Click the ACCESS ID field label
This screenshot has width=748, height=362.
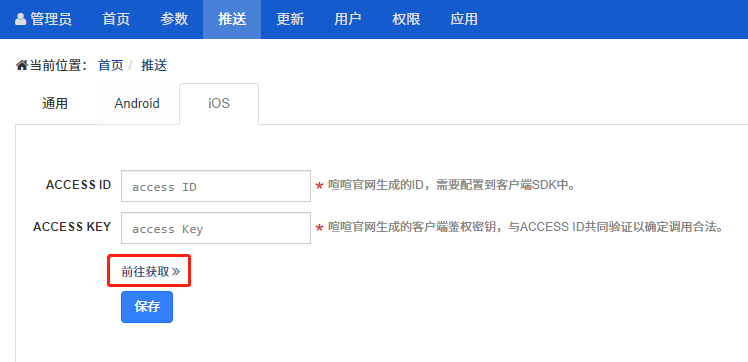coord(79,185)
